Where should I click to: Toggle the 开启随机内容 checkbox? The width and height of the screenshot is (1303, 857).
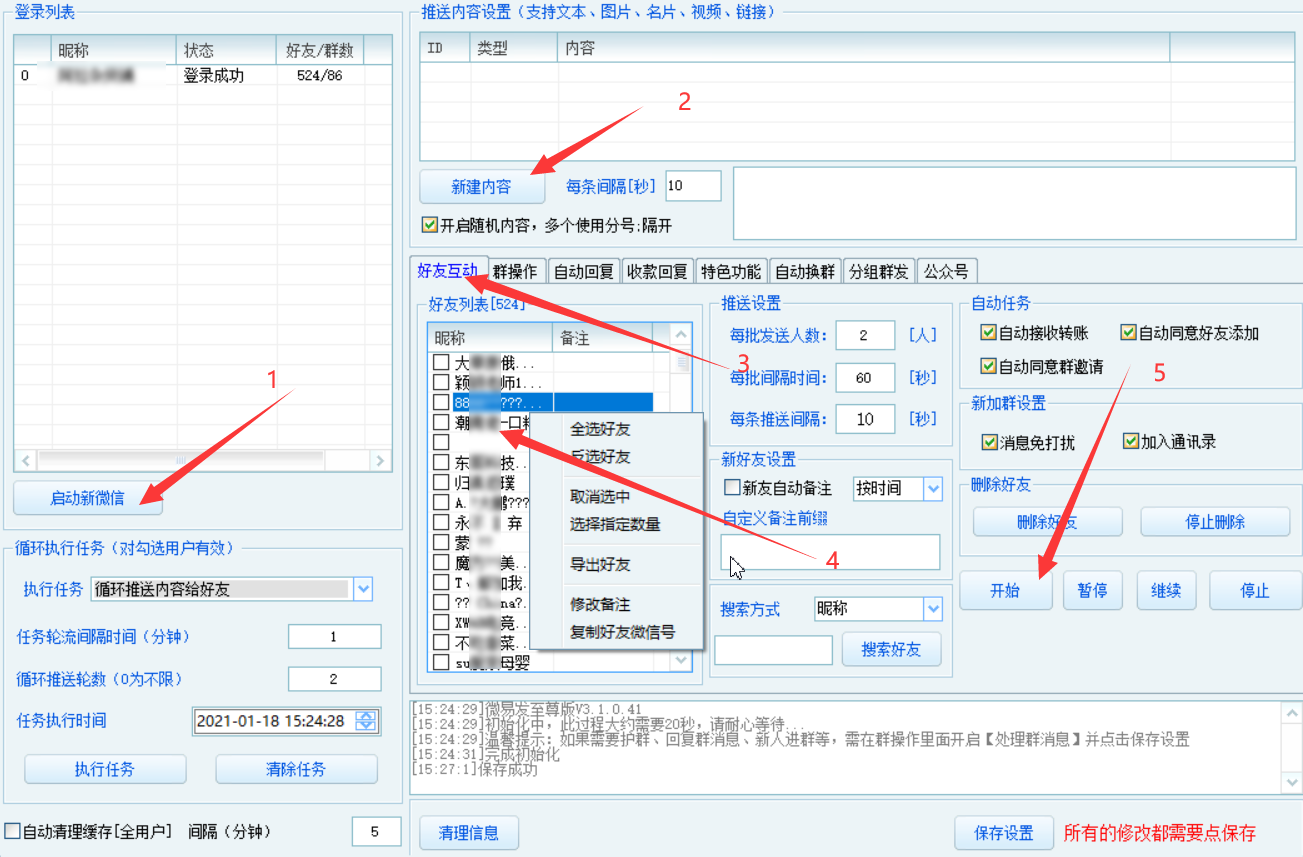430,226
